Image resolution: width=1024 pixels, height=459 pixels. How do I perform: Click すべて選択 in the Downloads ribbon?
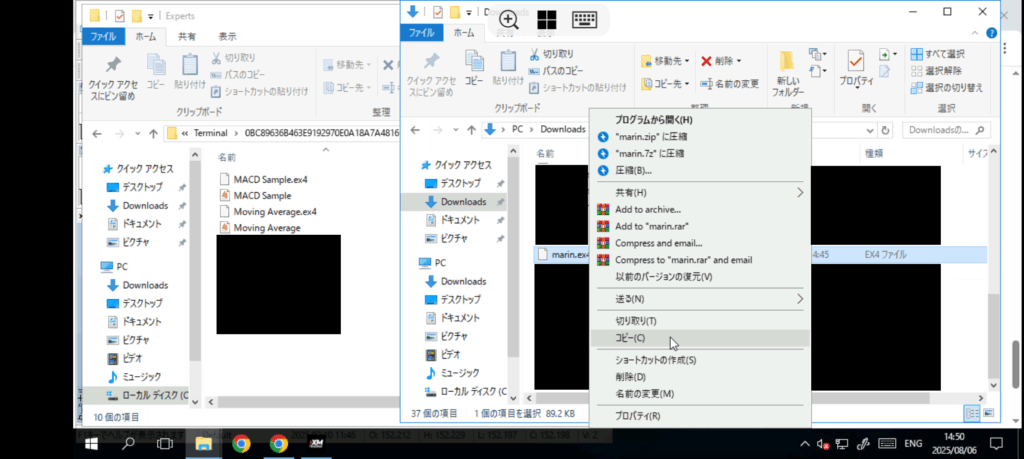[944, 54]
